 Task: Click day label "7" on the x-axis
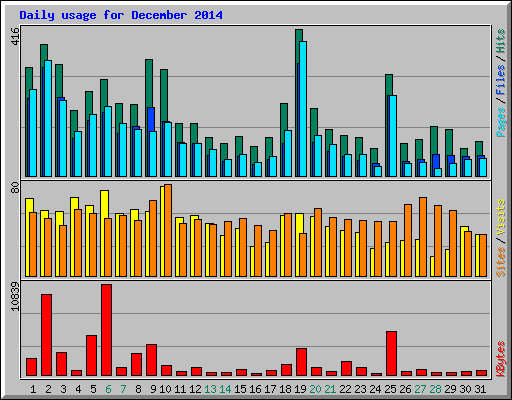pos(123,389)
